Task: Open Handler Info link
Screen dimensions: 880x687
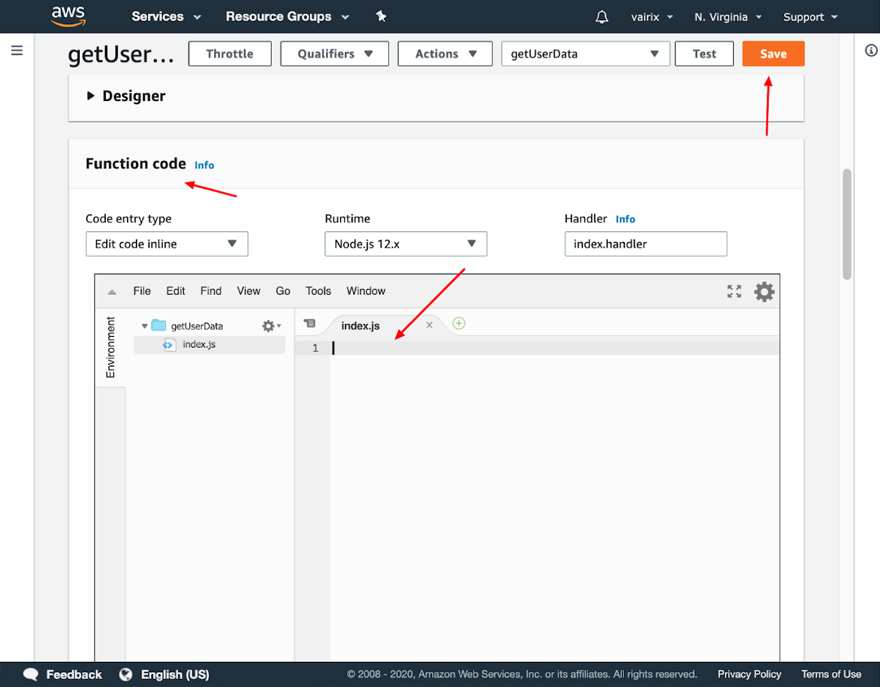Action: click(x=625, y=219)
